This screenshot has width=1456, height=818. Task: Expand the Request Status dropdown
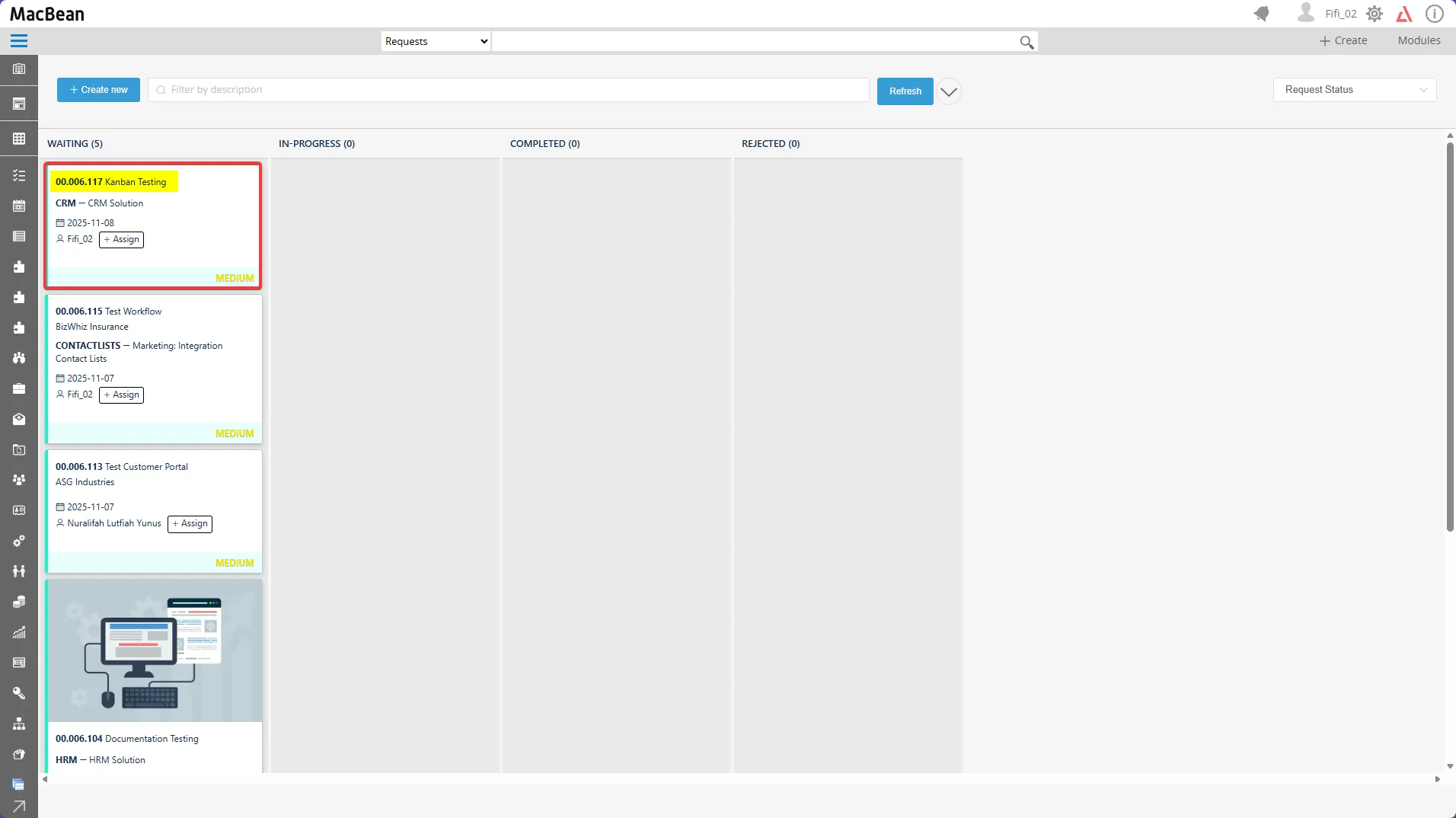pyautogui.click(x=1354, y=90)
